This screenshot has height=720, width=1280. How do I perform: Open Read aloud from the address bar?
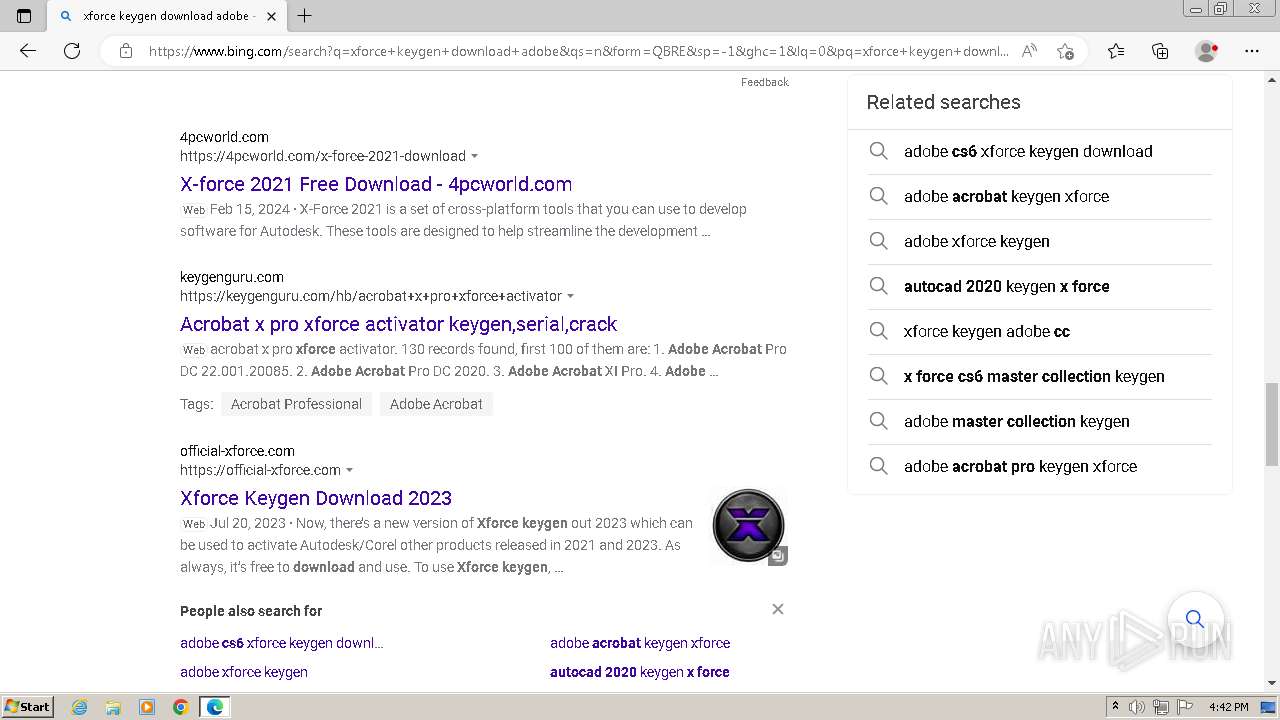coord(1029,51)
